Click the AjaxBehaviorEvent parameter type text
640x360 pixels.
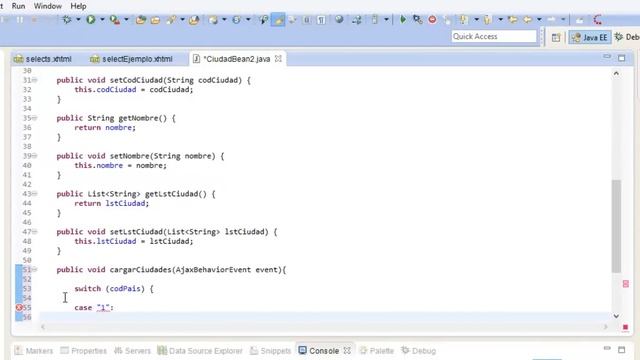[x=213, y=270]
